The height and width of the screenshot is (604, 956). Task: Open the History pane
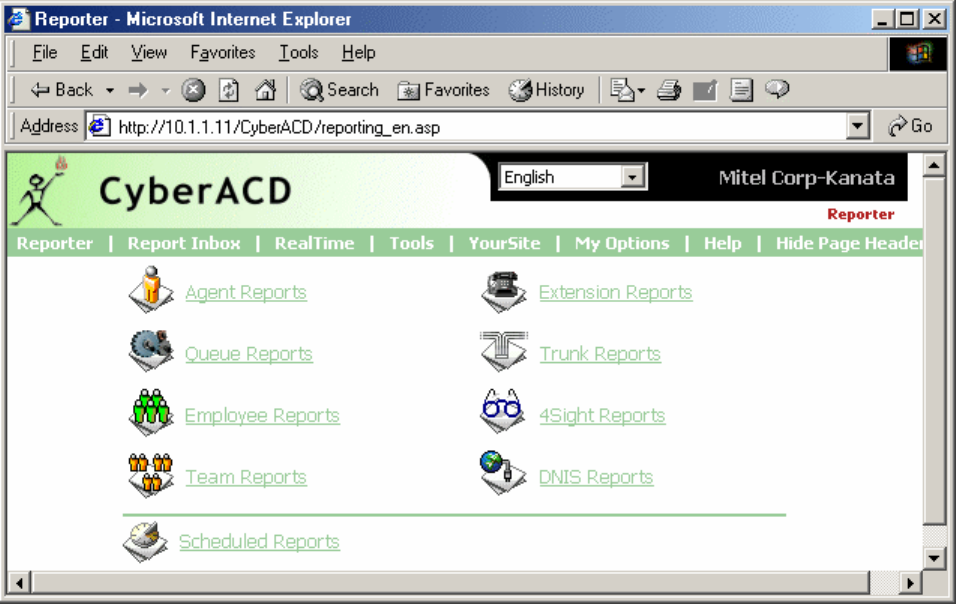[546, 90]
